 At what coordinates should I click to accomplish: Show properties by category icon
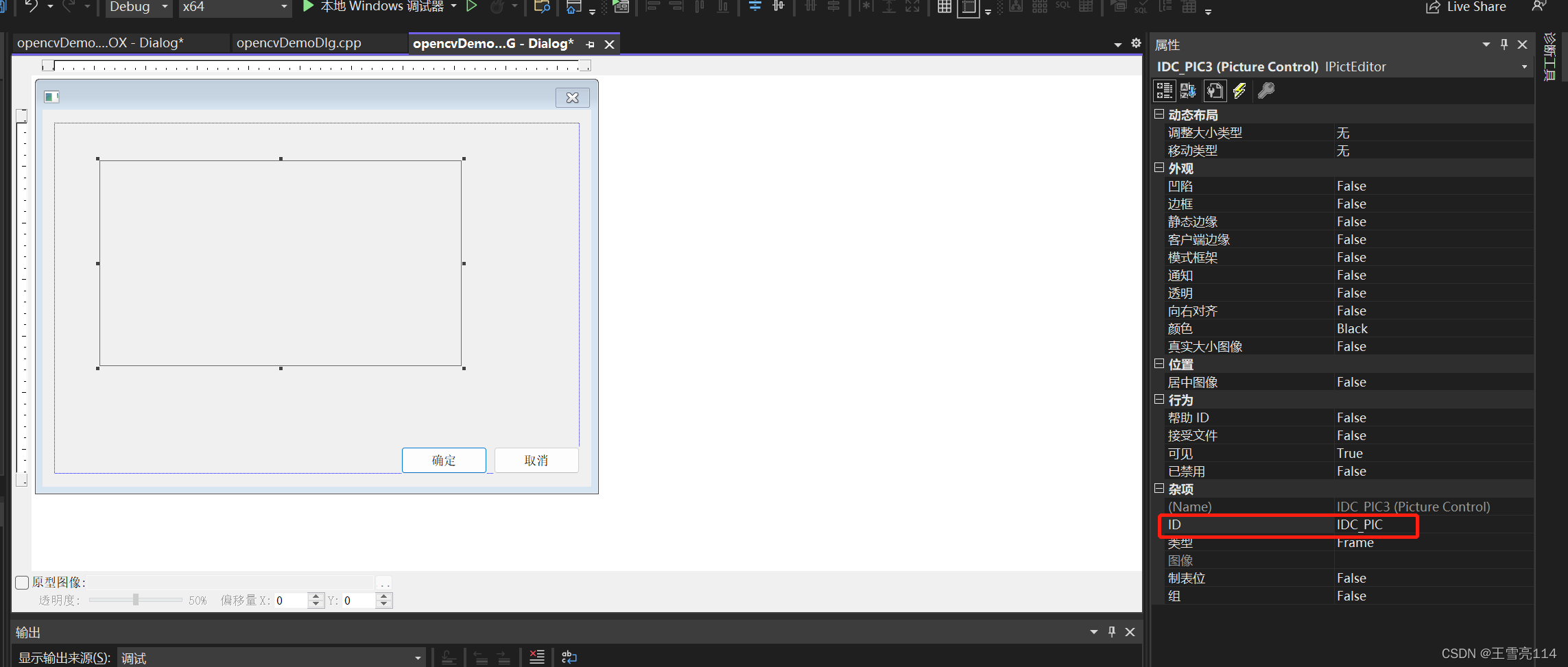pyautogui.click(x=1165, y=90)
